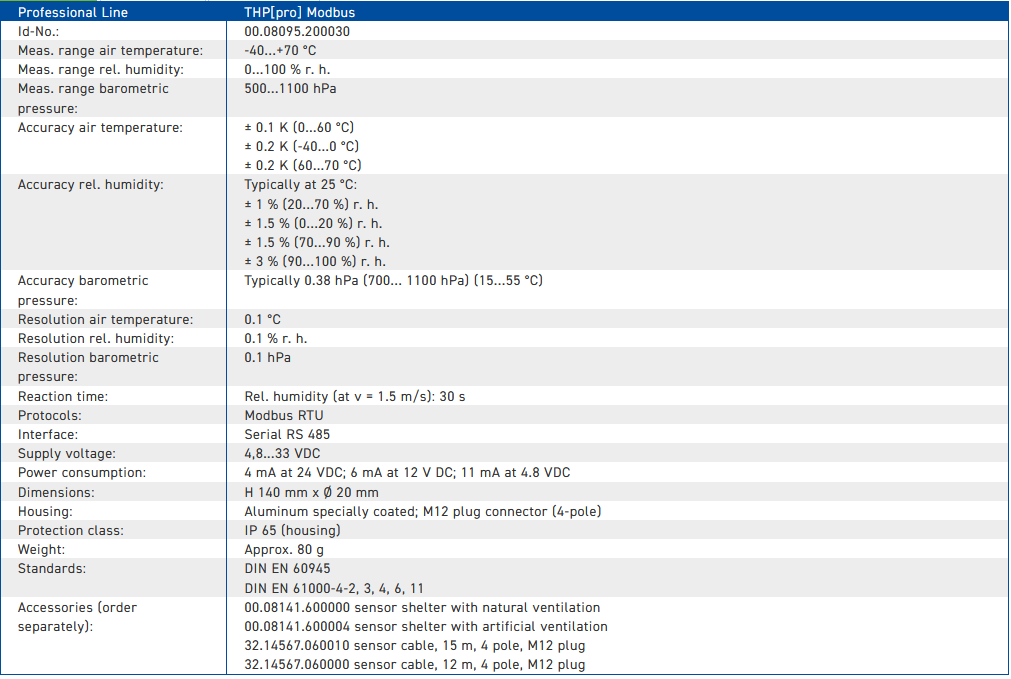Click the 'Power consumption:' label
The height and width of the screenshot is (679, 1011).
point(82,473)
